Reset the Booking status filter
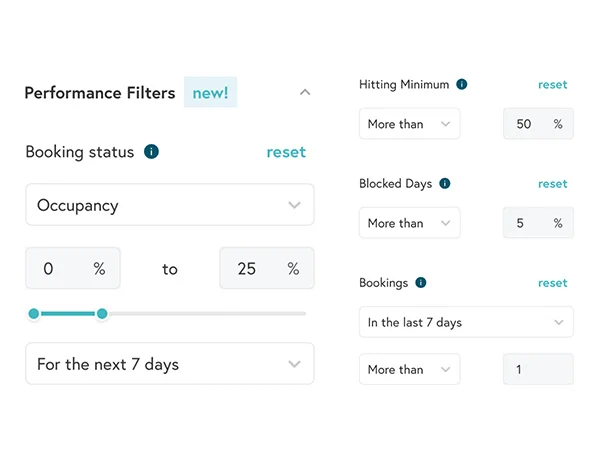The height and width of the screenshot is (461, 600). tap(286, 152)
